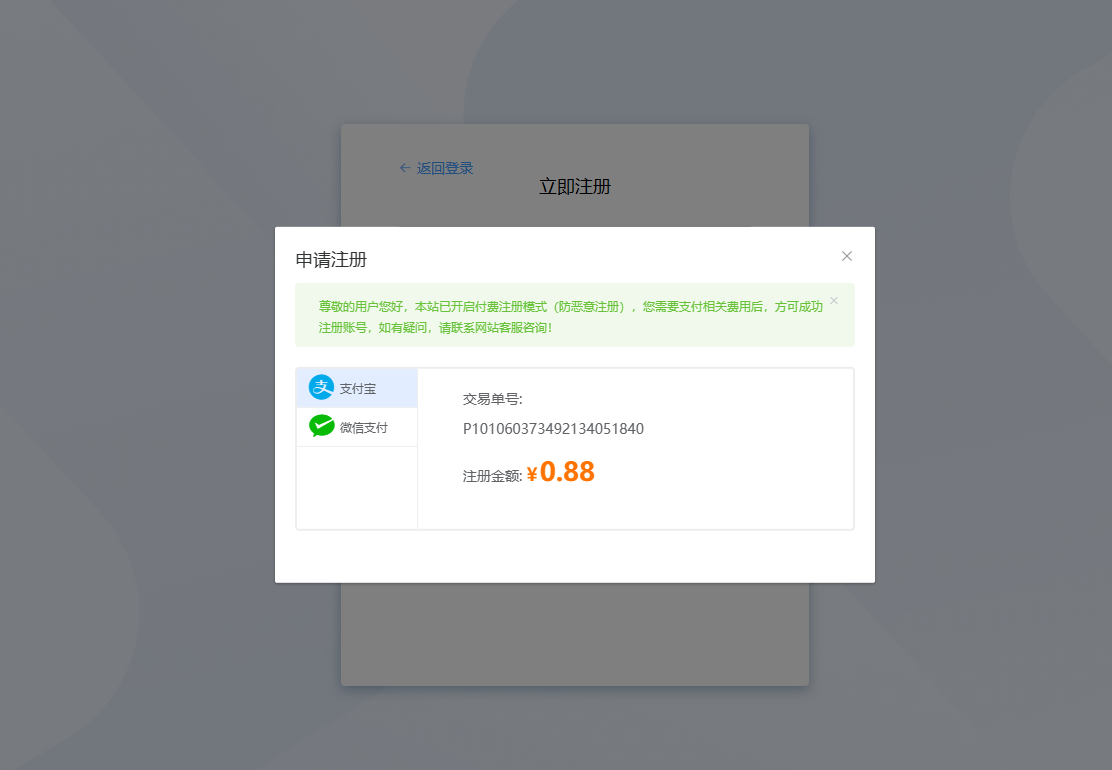Screen dimensions: 1112x770
Task: Select the 支付宝 payment tab
Action: pos(357,388)
